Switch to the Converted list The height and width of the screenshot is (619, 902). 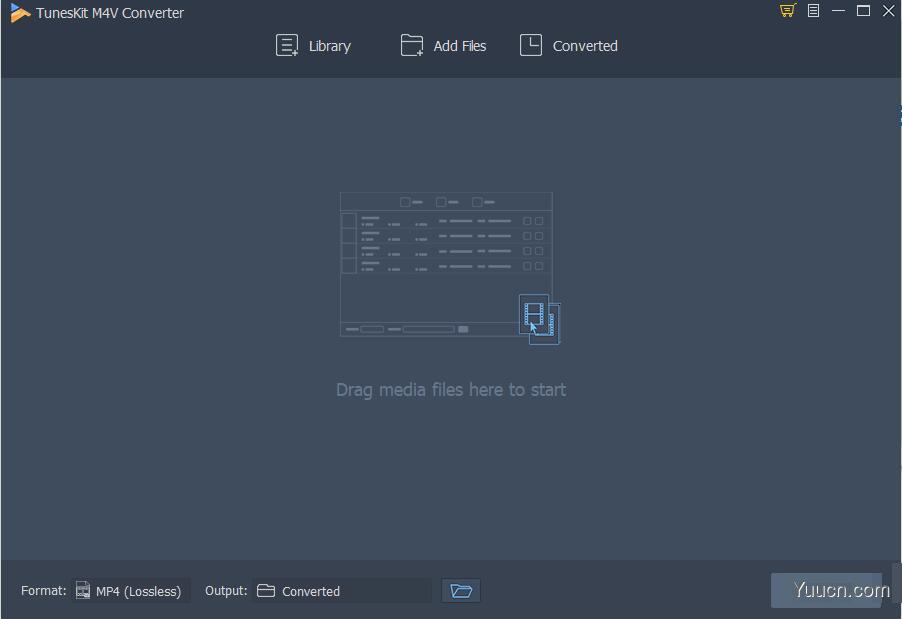pyautogui.click(x=584, y=46)
